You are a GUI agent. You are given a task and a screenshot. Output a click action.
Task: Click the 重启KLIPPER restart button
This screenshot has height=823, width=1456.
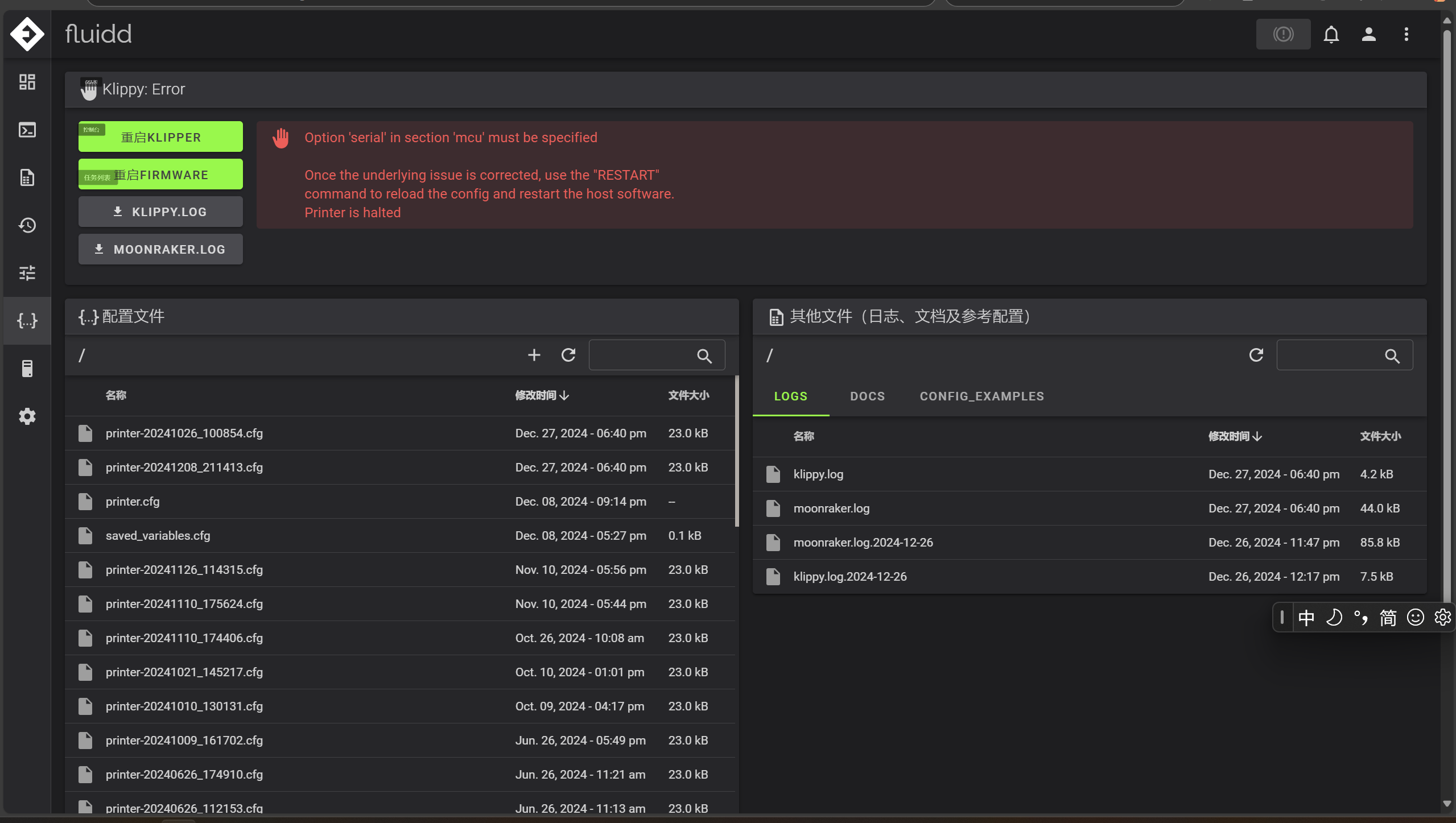160,137
